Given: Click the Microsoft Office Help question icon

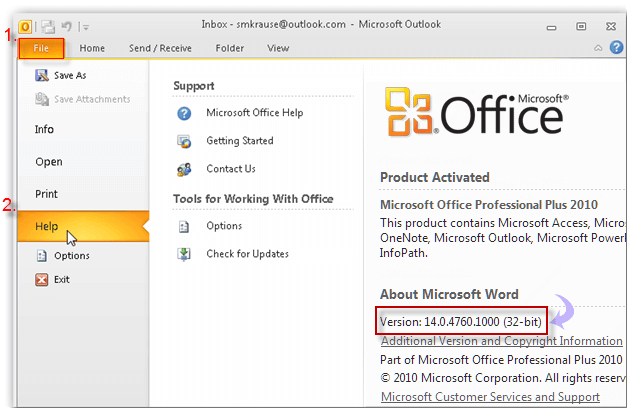Looking at the screenshot, I should pos(184,113).
